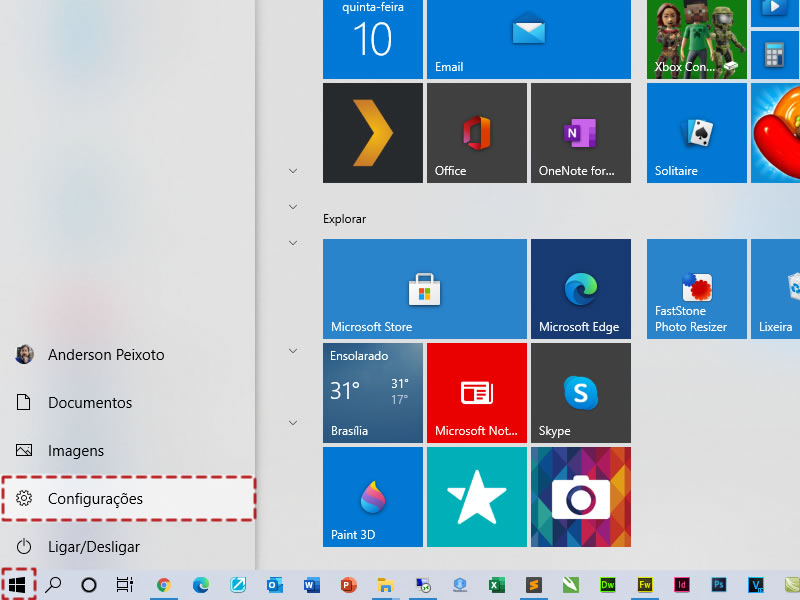Screen dimensions: 800x600
Task: Open Task View on the taskbar
Action: tap(125, 585)
